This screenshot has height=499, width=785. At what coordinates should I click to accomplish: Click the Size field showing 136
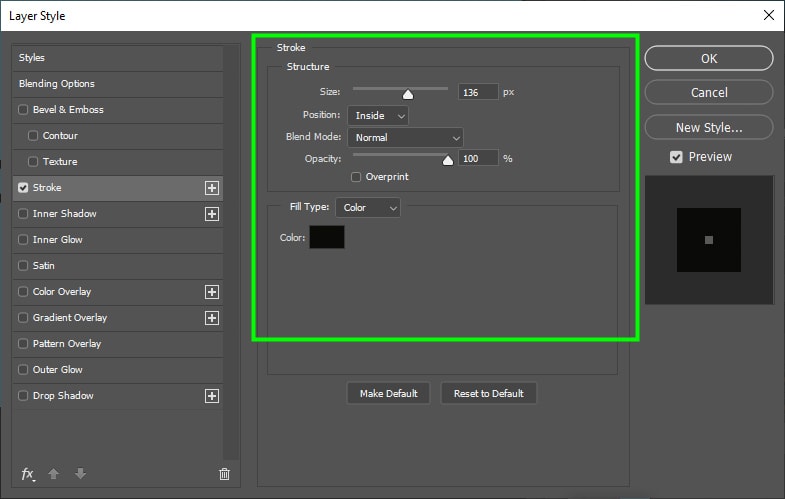478,92
